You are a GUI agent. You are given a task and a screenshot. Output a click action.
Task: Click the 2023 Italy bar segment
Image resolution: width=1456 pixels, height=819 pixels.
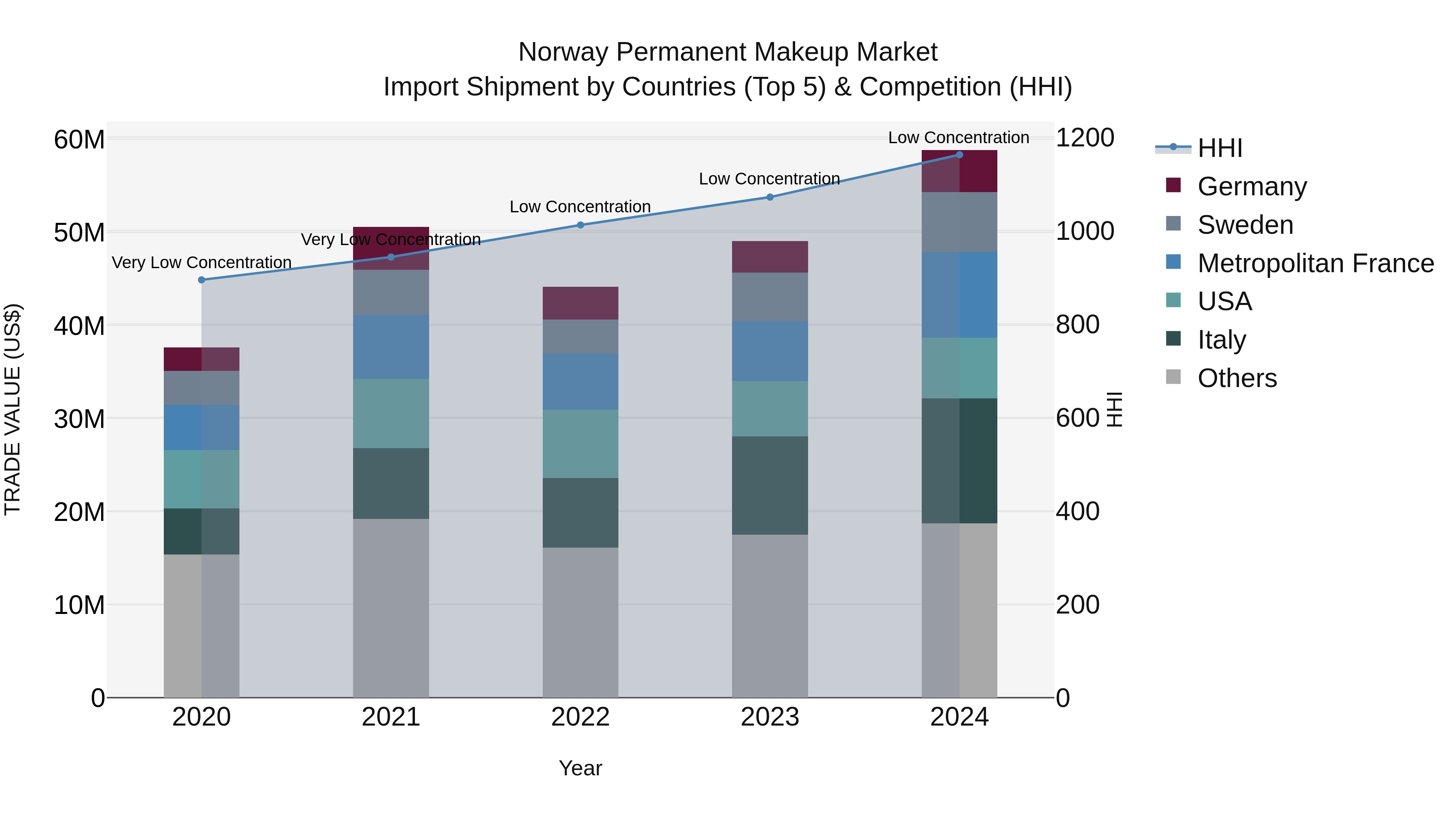coord(770,485)
